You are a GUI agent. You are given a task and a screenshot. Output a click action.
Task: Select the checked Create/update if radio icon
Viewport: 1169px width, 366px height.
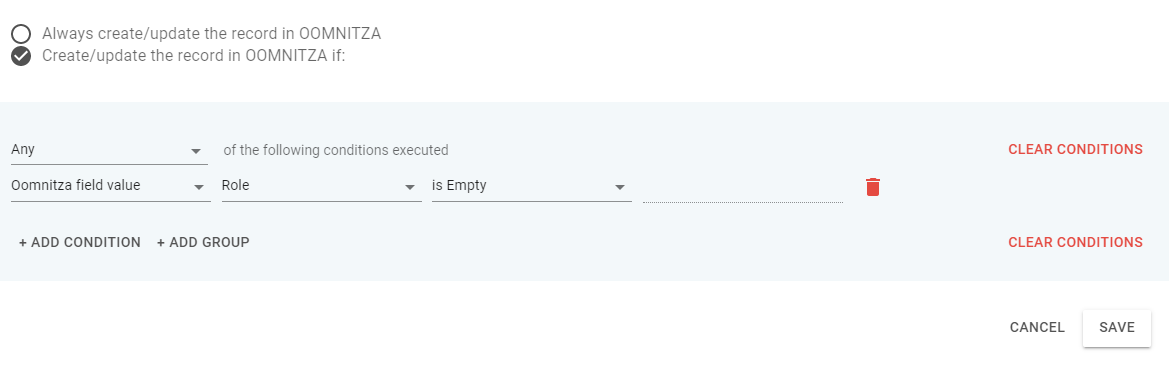coord(21,56)
